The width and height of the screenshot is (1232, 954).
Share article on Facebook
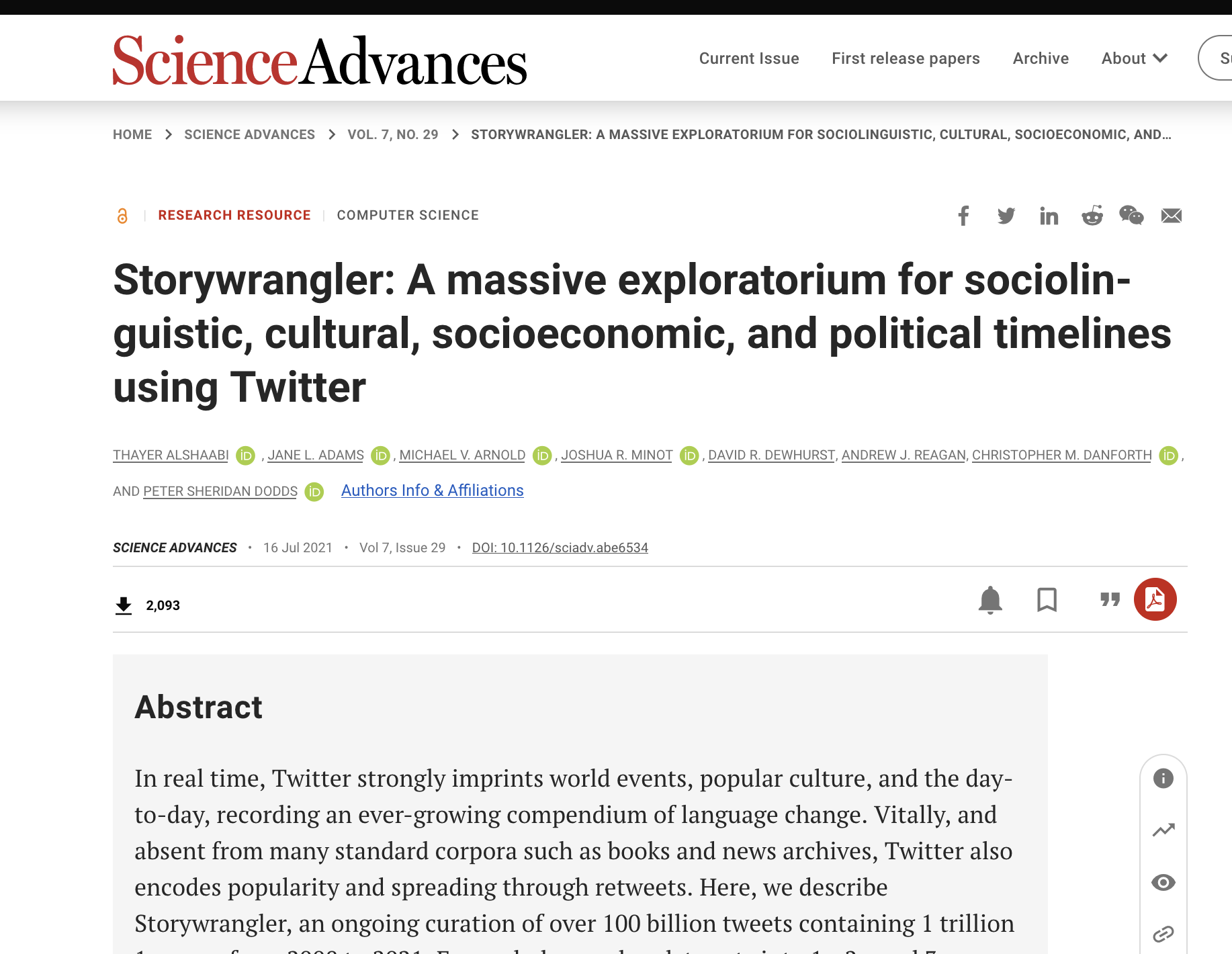[963, 216]
